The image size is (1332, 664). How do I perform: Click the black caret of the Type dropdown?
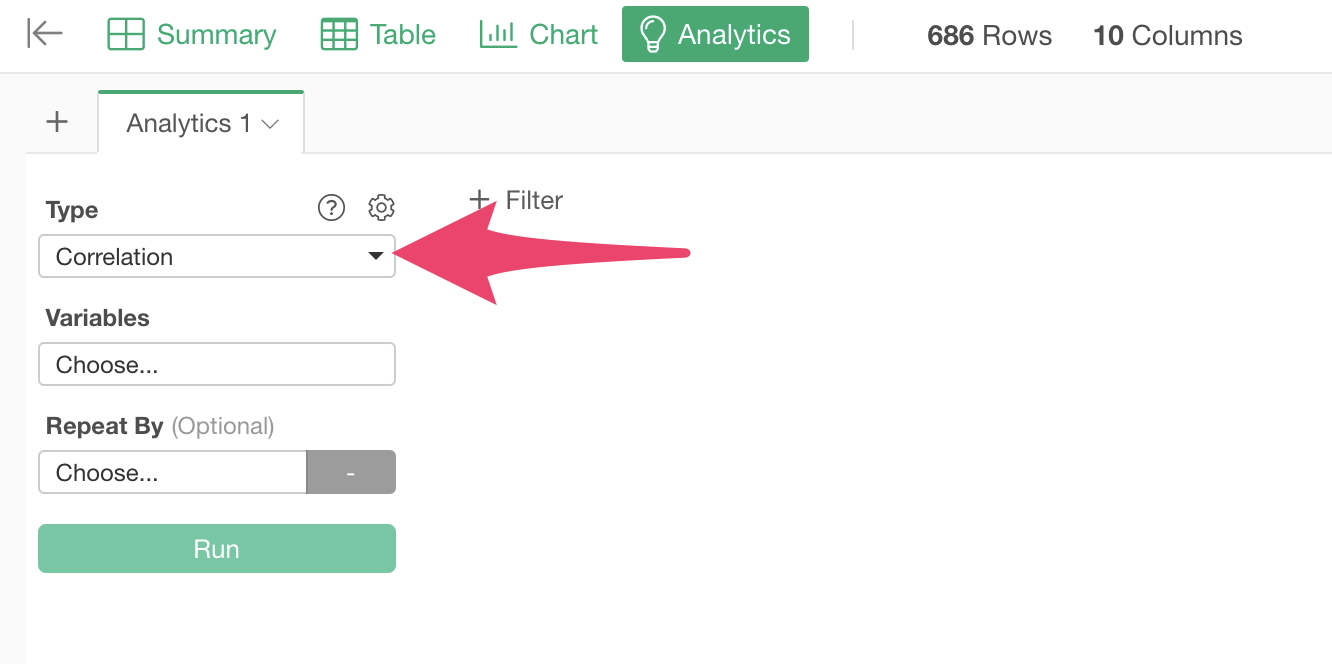point(376,256)
